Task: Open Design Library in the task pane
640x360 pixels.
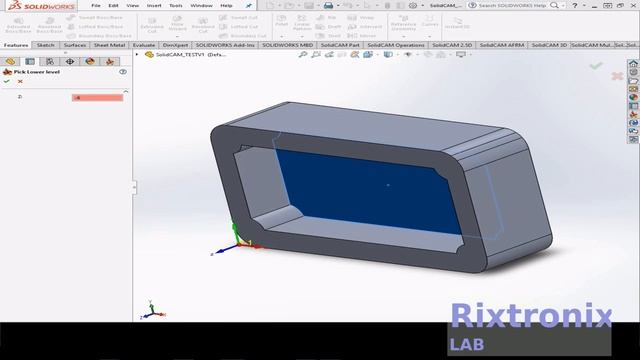Action: point(633,72)
